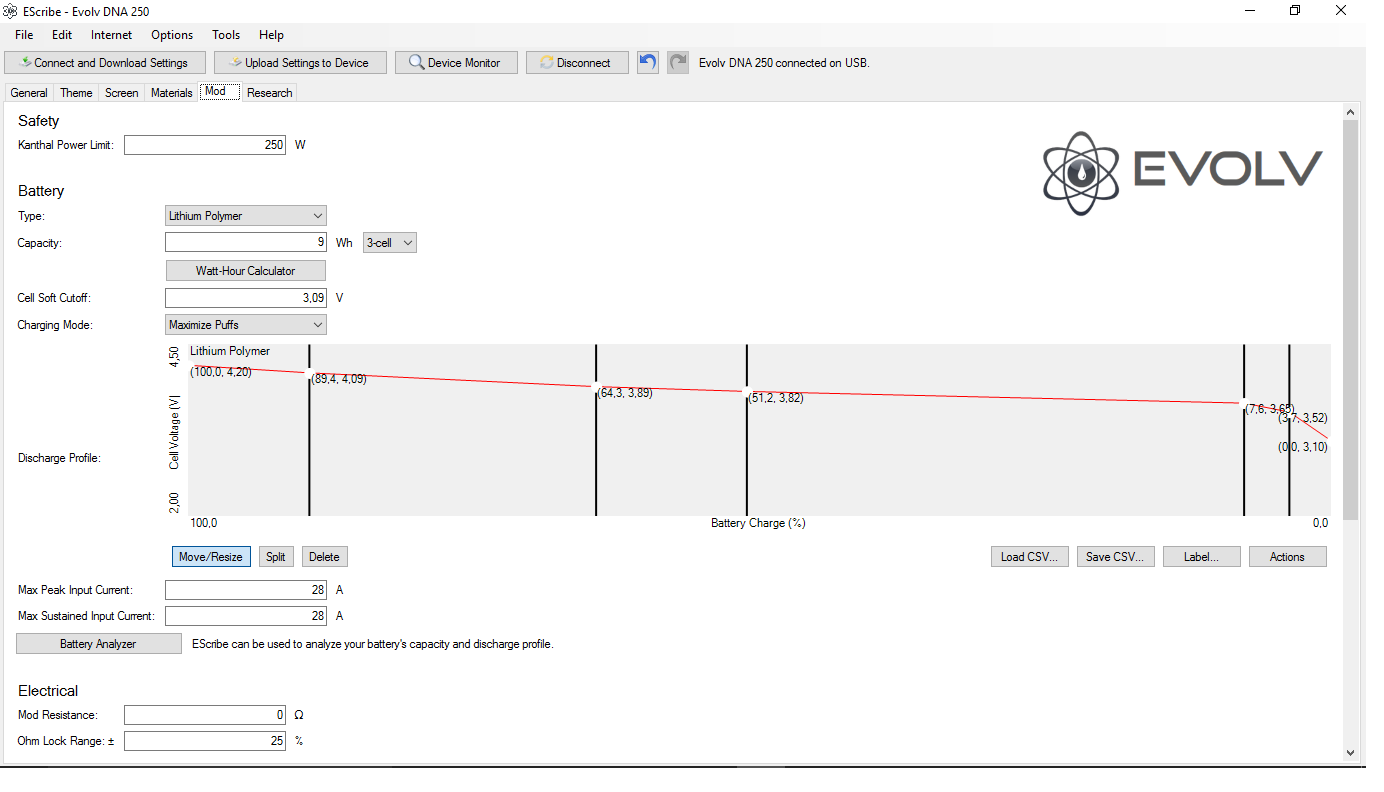
Task: Open the 3-cell count dropdown
Action: 389,243
